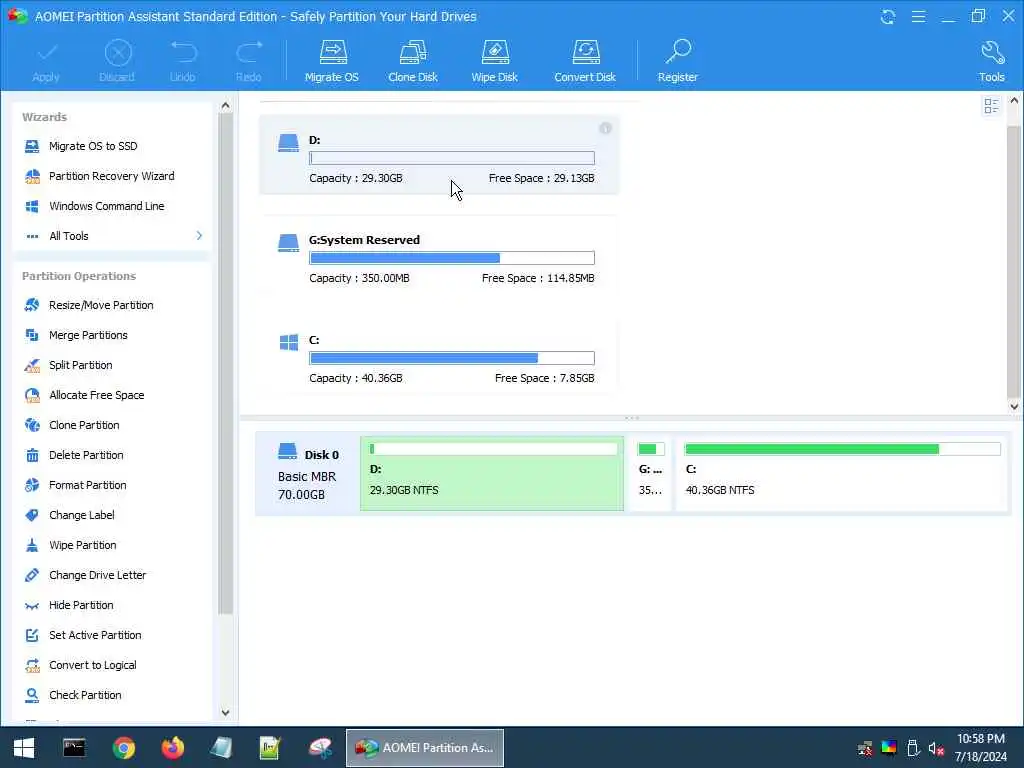
Task: Launch Firefox from taskbar
Action: click(172, 748)
